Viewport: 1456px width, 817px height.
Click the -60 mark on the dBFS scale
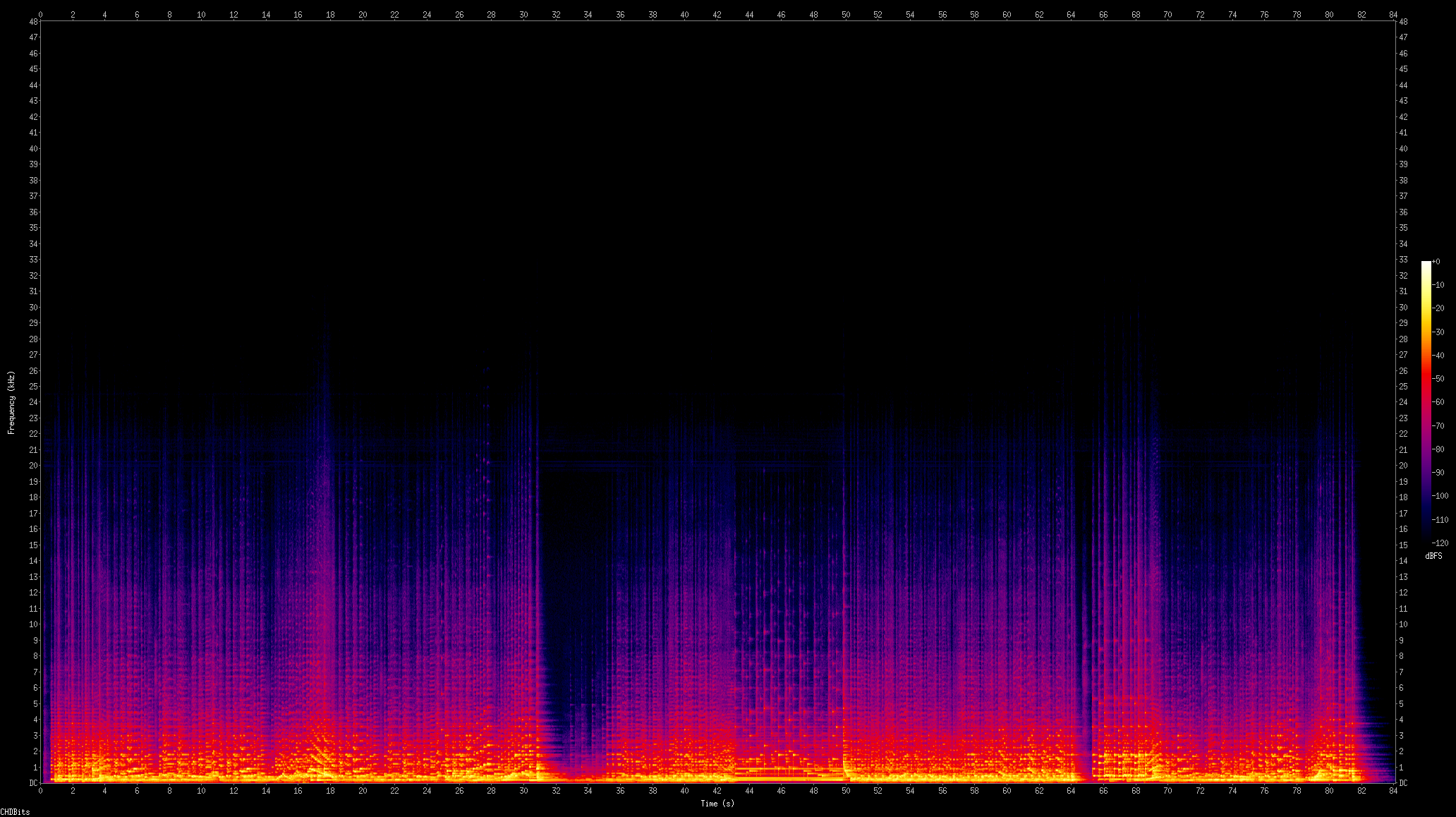(x=1438, y=402)
